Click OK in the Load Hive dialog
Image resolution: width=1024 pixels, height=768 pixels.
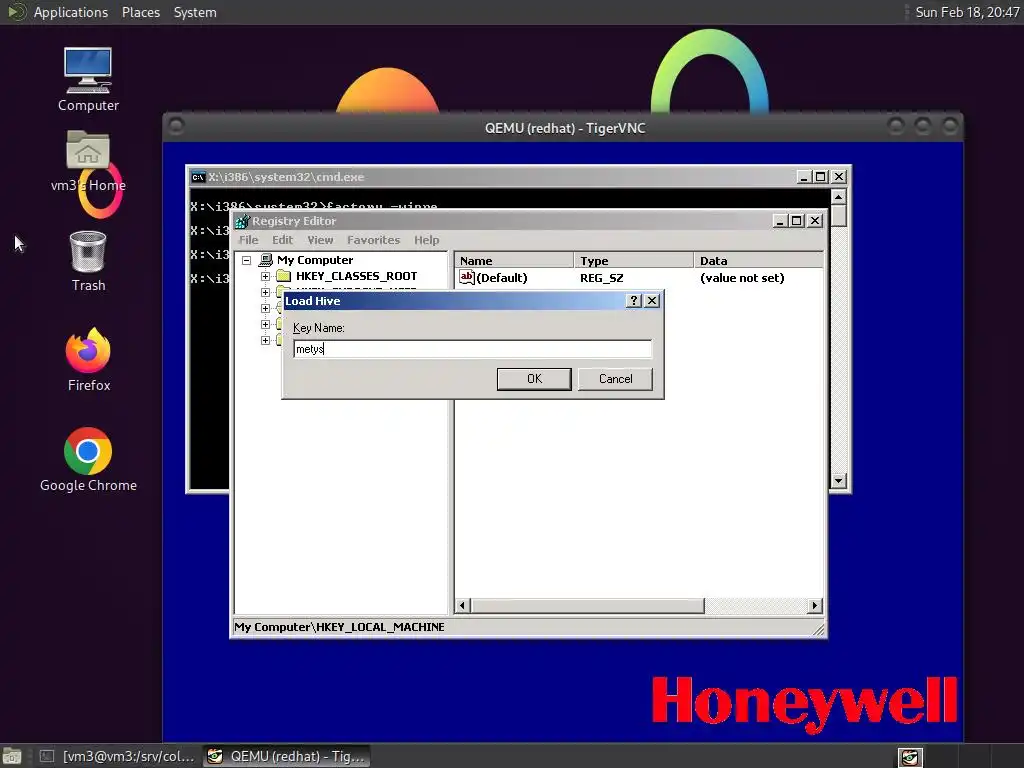534,379
